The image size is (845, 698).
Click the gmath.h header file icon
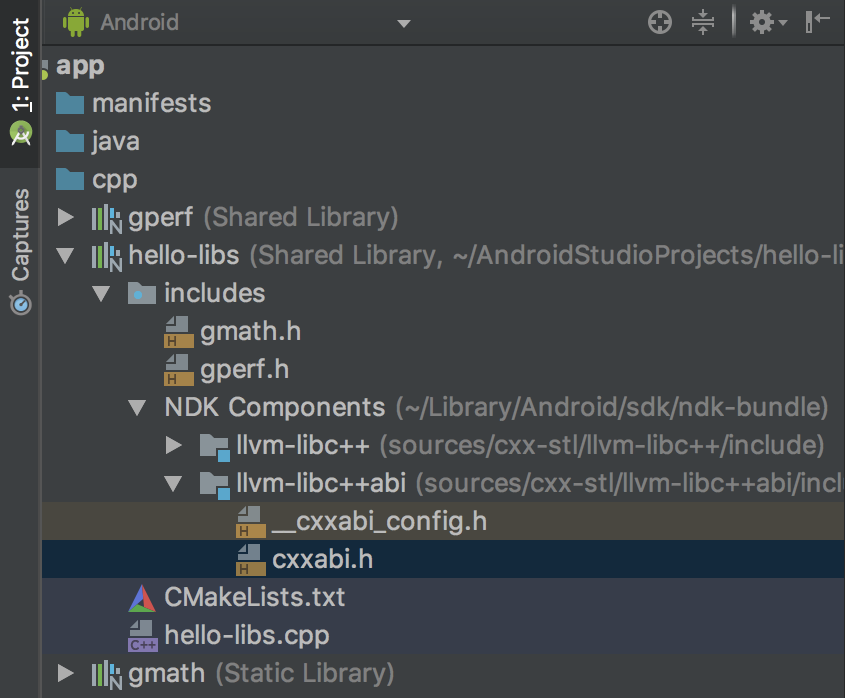click(178, 332)
